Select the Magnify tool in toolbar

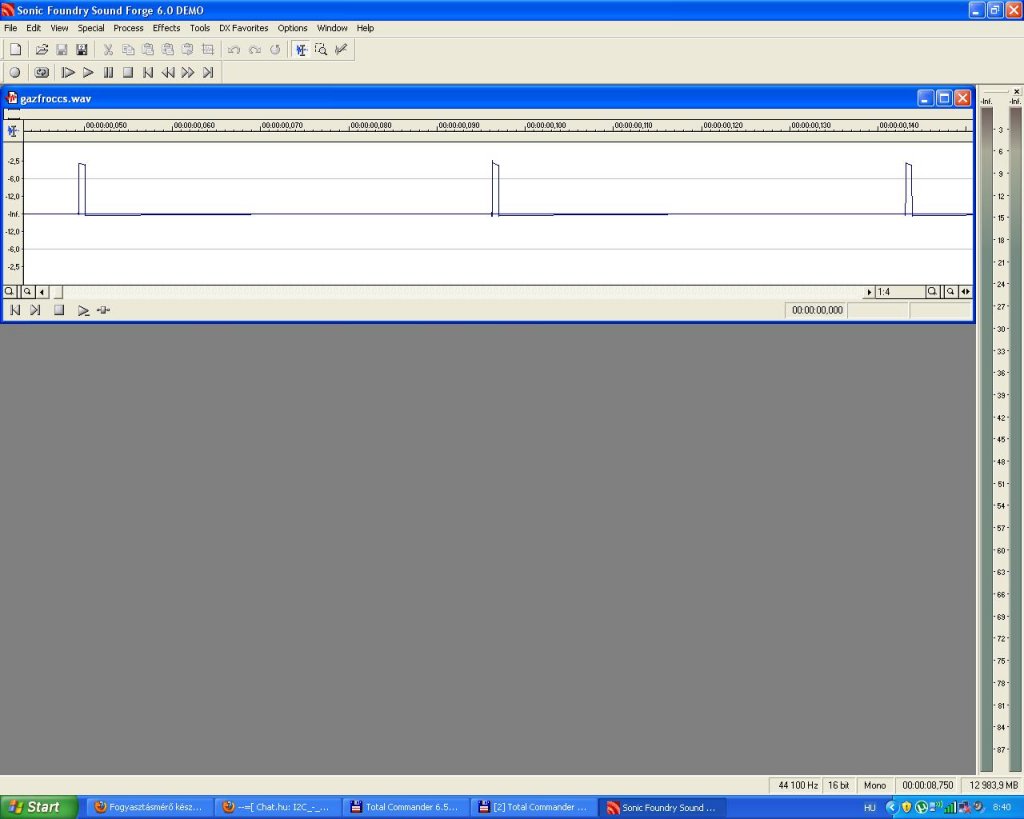(321, 50)
